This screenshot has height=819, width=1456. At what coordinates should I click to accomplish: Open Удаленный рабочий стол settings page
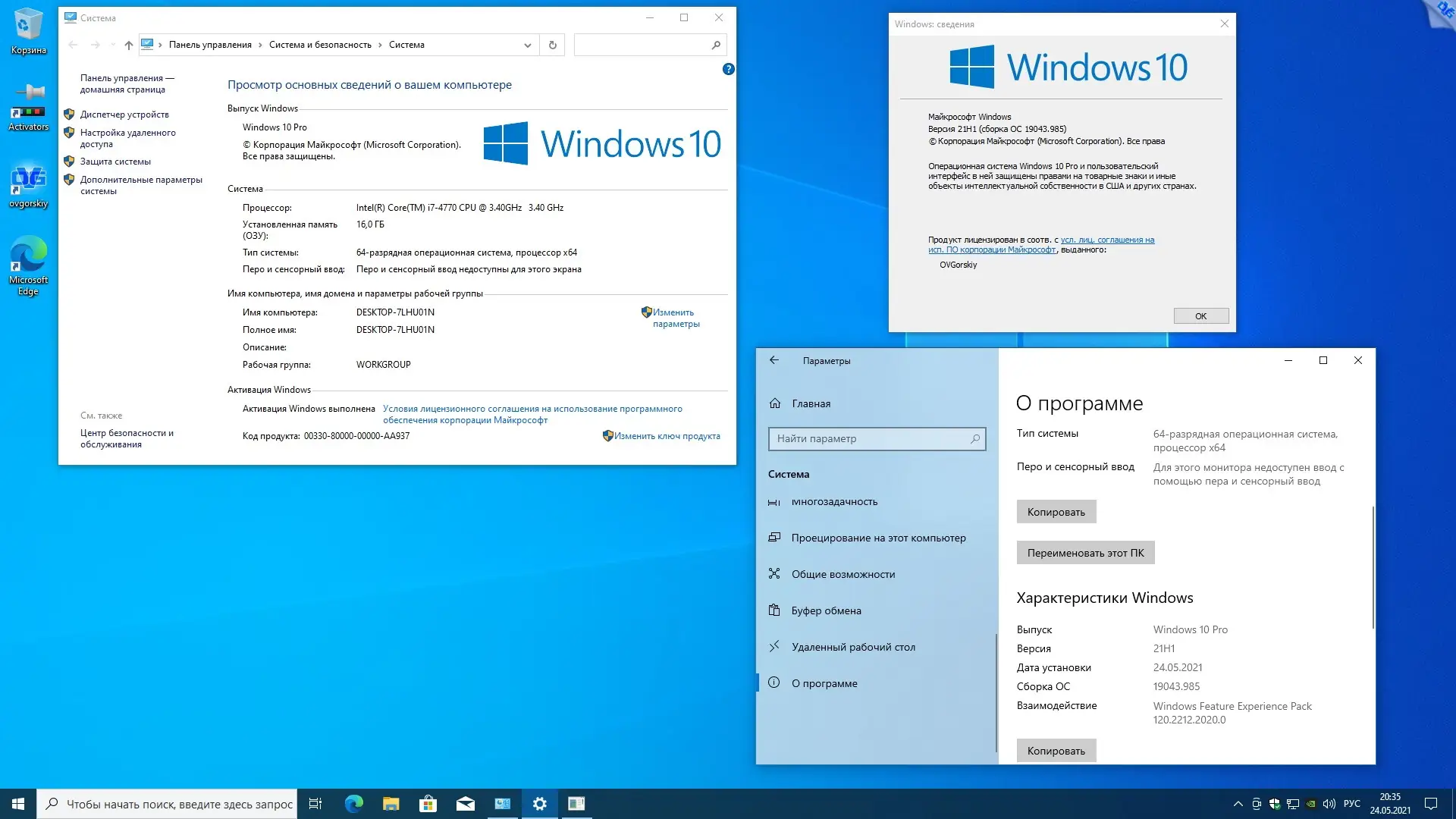coord(853,647)
